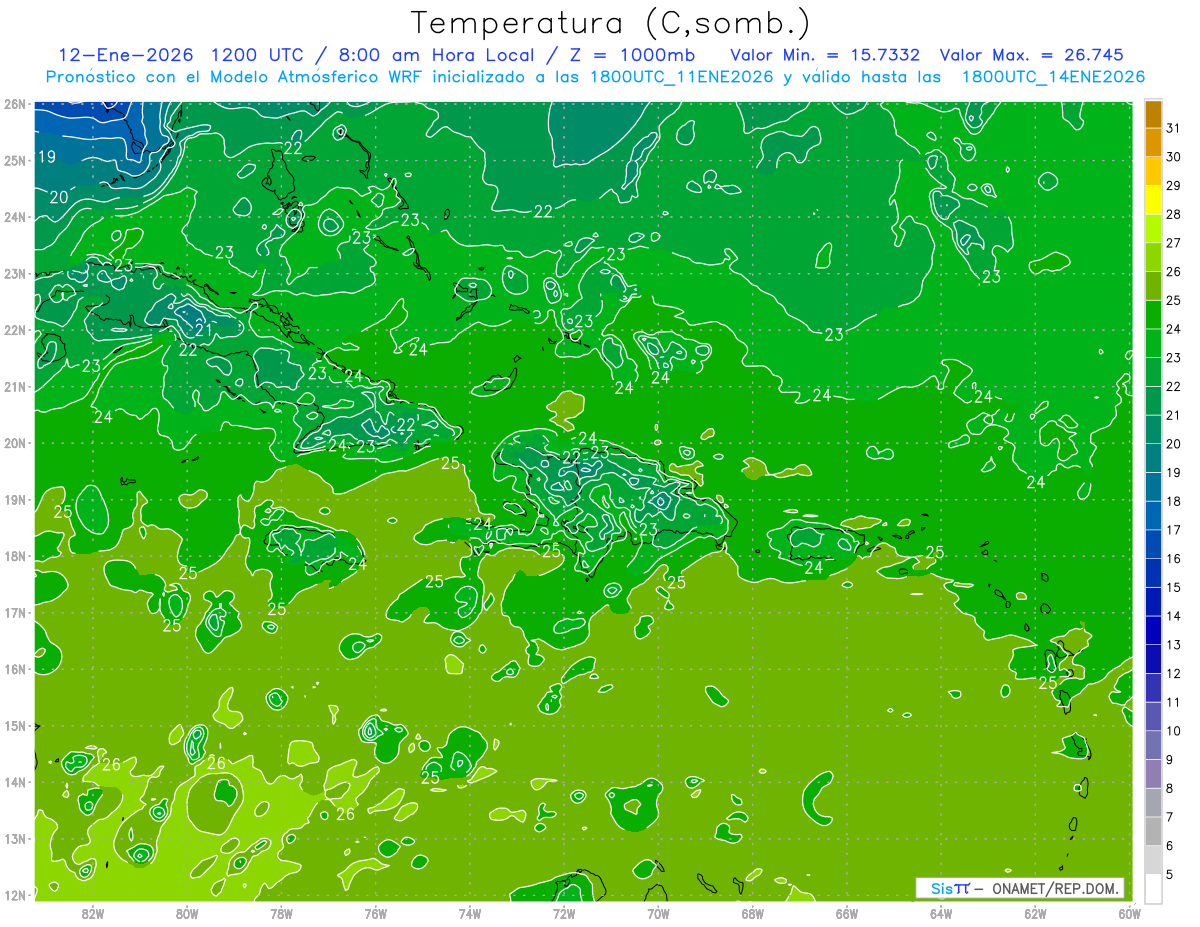Click the legend swatch between 5 and 6
Viewport: 1200px width, 927px height.
pos(1153,860)
